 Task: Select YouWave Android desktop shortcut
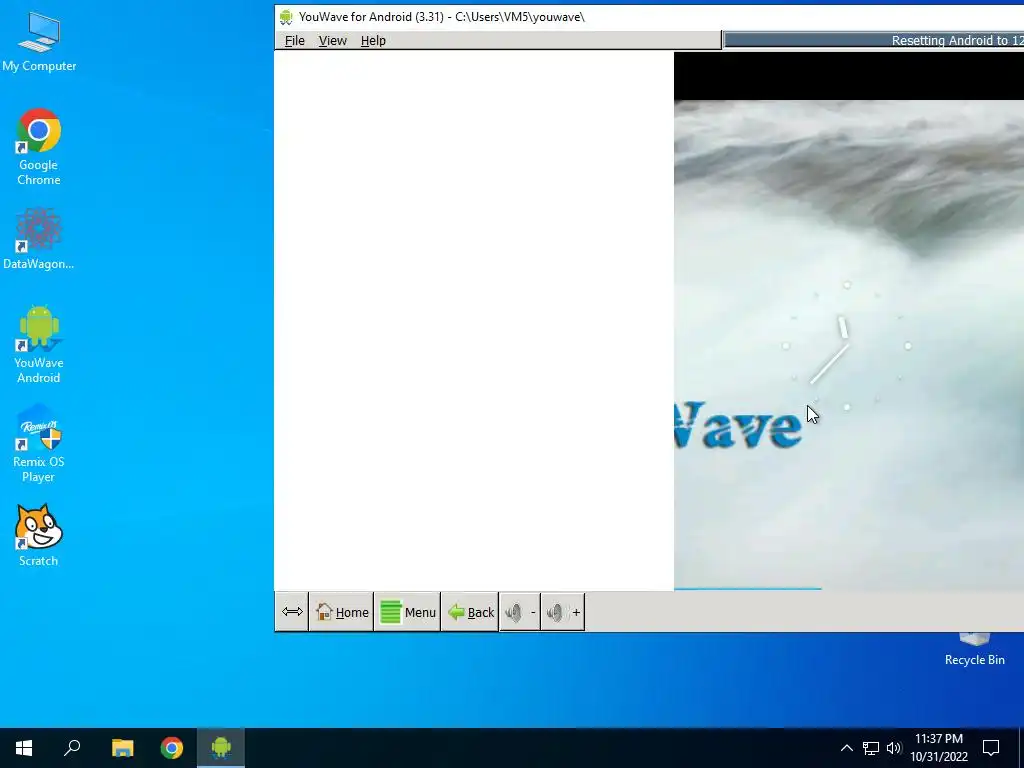click(x=39, y=344)
